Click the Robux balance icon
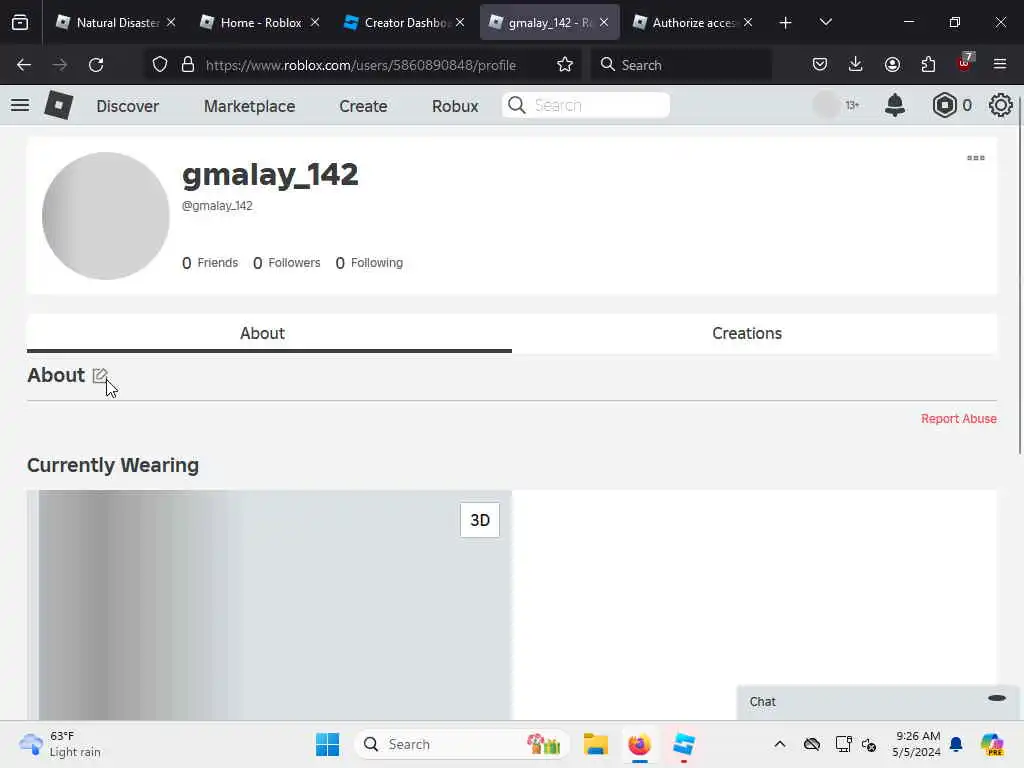This screenshot has width=1024, height=768. coord(944,105)
